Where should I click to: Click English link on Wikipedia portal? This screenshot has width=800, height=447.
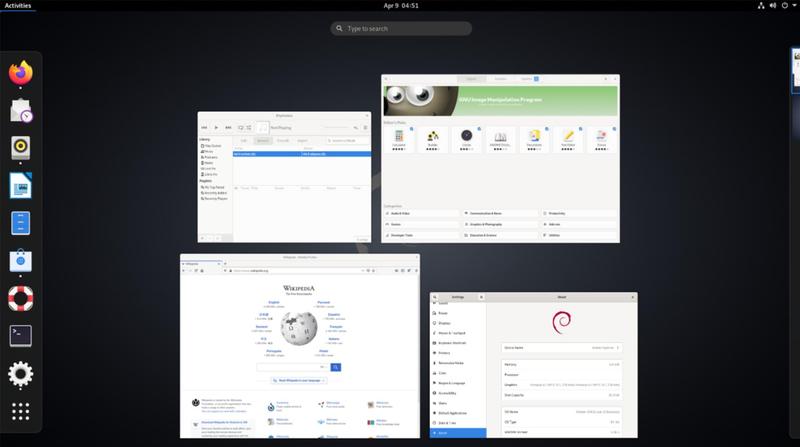(x=274, y=303)
